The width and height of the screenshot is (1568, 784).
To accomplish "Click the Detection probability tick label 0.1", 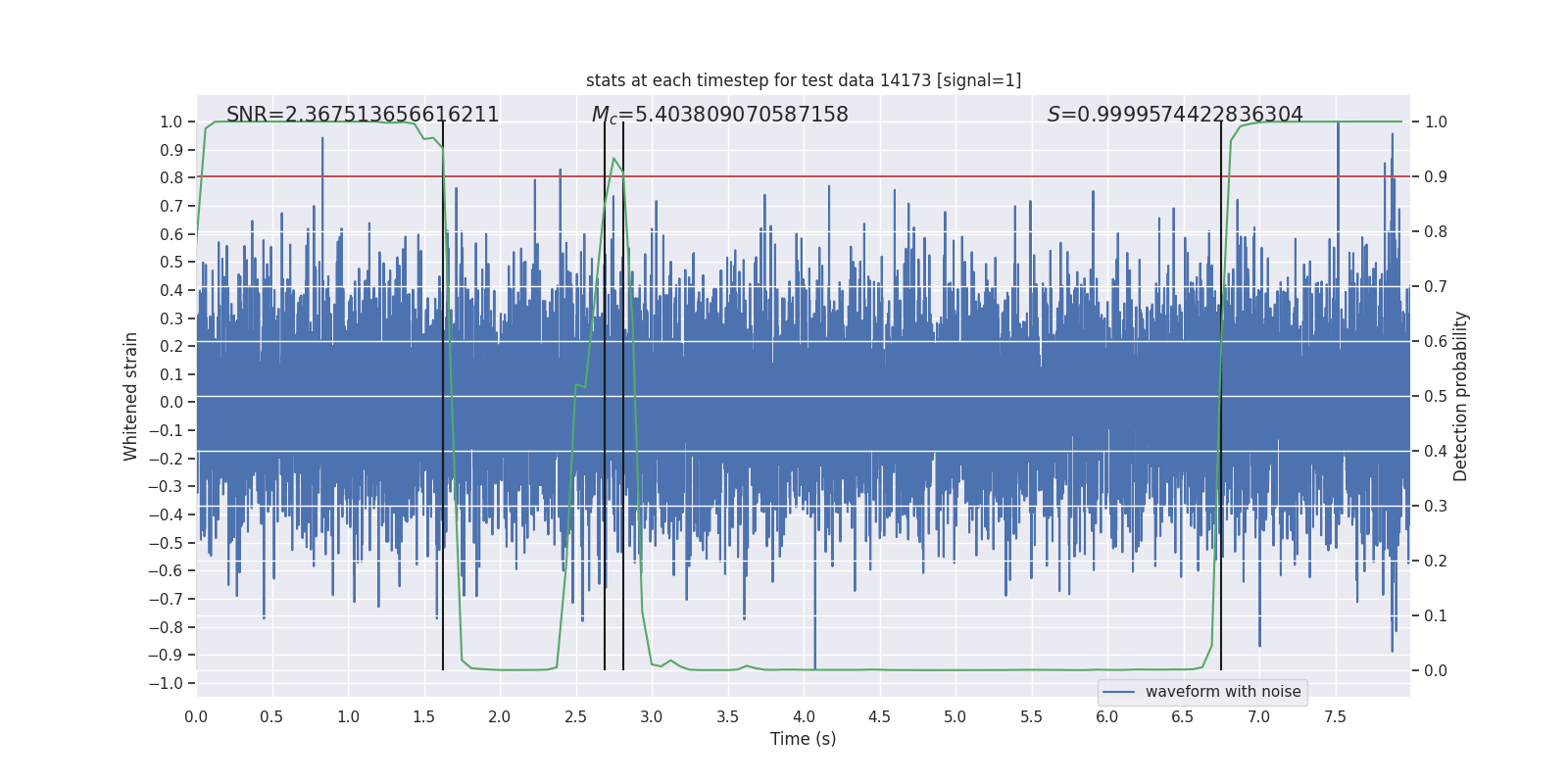I will pyautogui.click(x=1436, y=616).
